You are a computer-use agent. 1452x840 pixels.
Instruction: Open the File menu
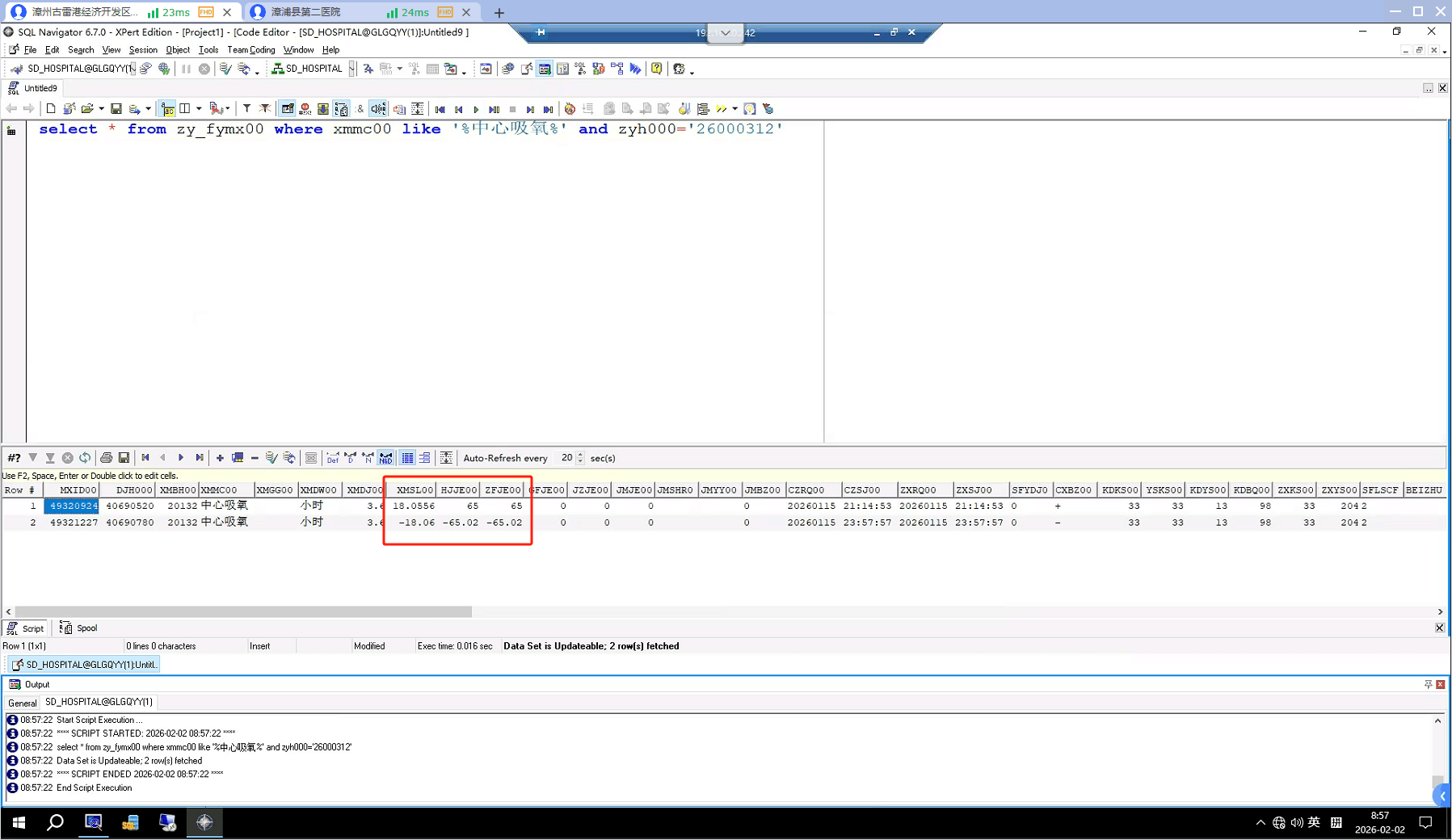(x=30, y=50)
